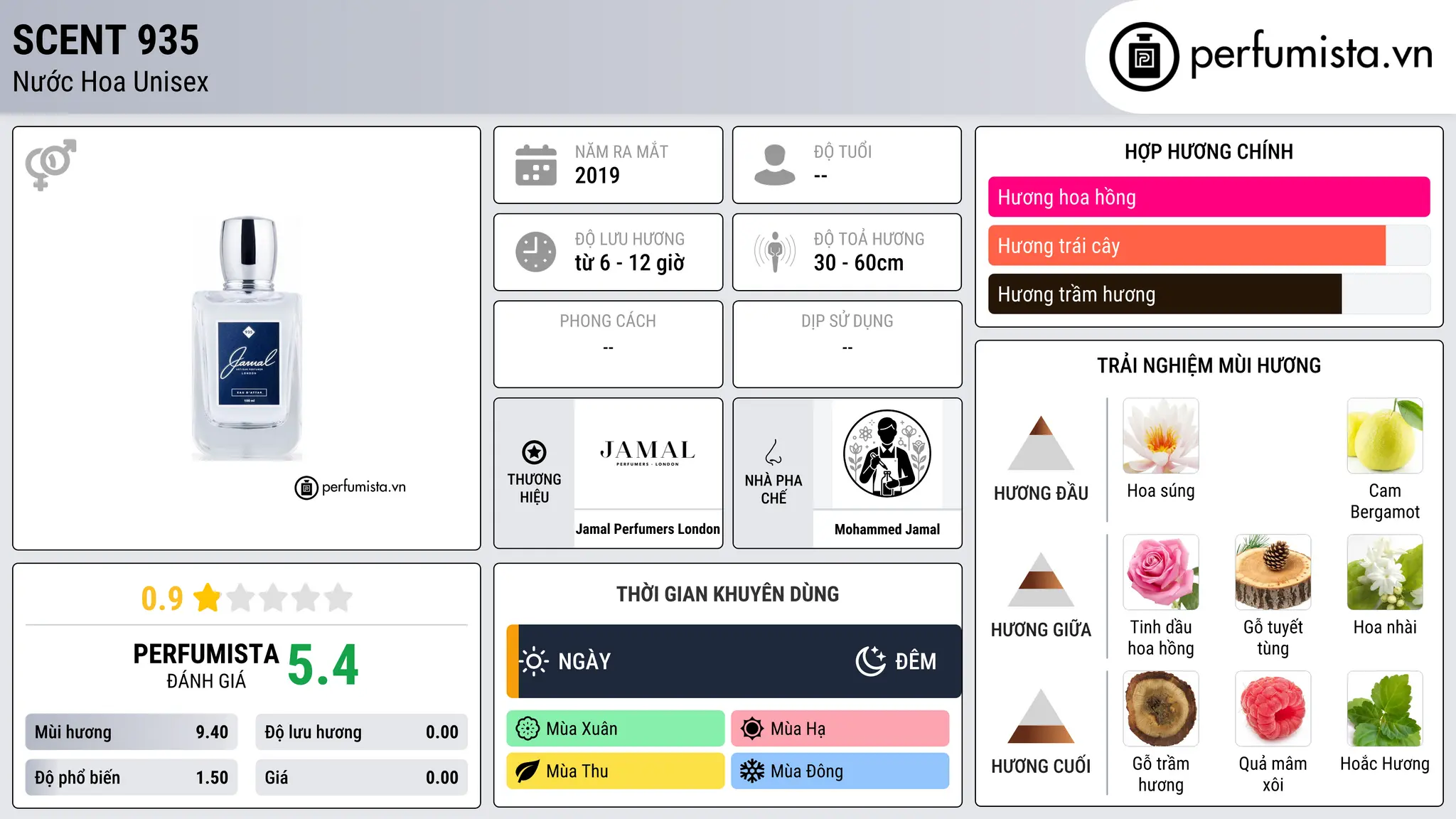This screenshot has height=819, width=1456.
Task: Select the Cam Bergamot note image
Action: coord(1385,436)
